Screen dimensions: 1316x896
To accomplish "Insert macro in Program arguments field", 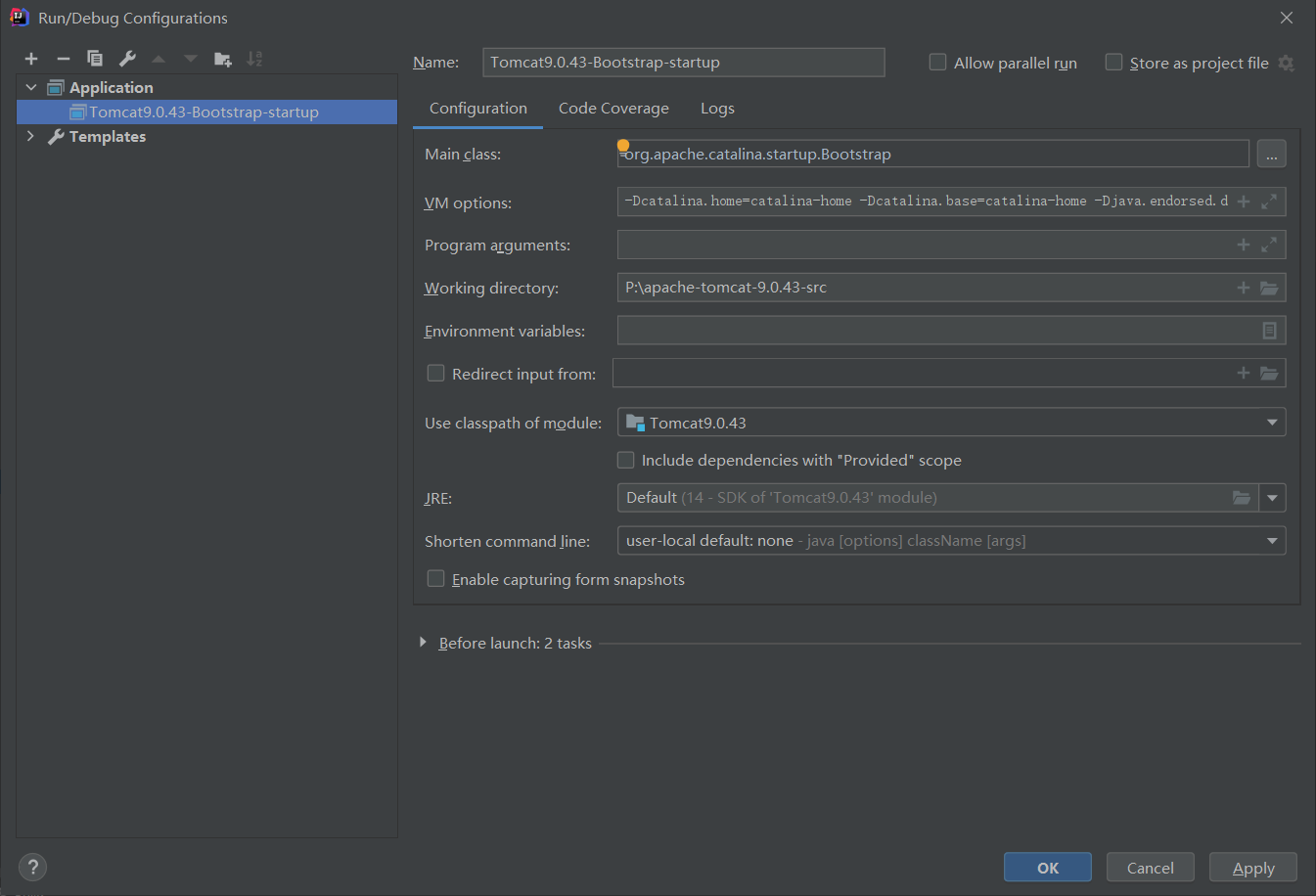I will 1244,245.
